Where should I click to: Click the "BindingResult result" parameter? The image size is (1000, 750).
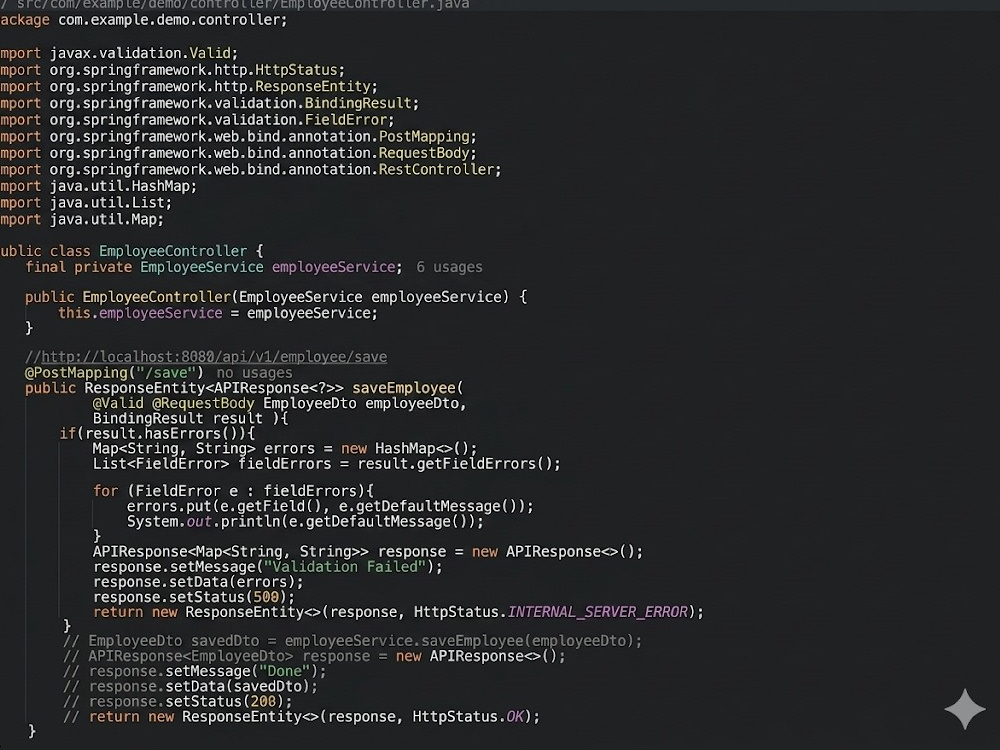(x=178, y=418)
